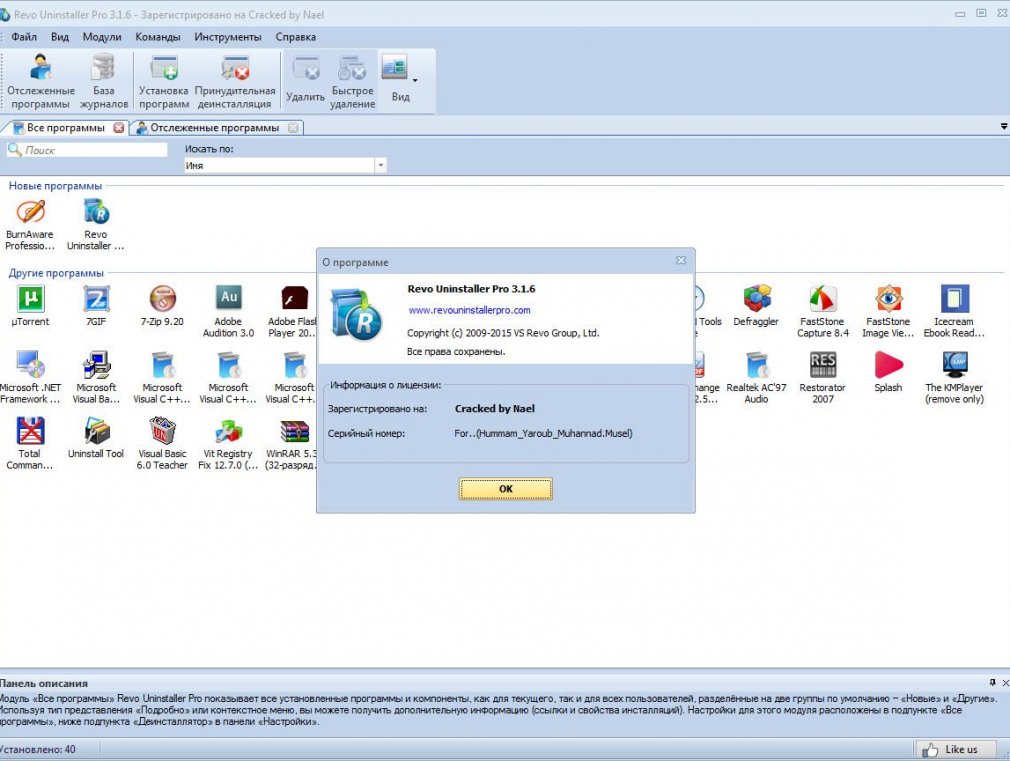Open the Модули menu

click(x=102, y=37)
